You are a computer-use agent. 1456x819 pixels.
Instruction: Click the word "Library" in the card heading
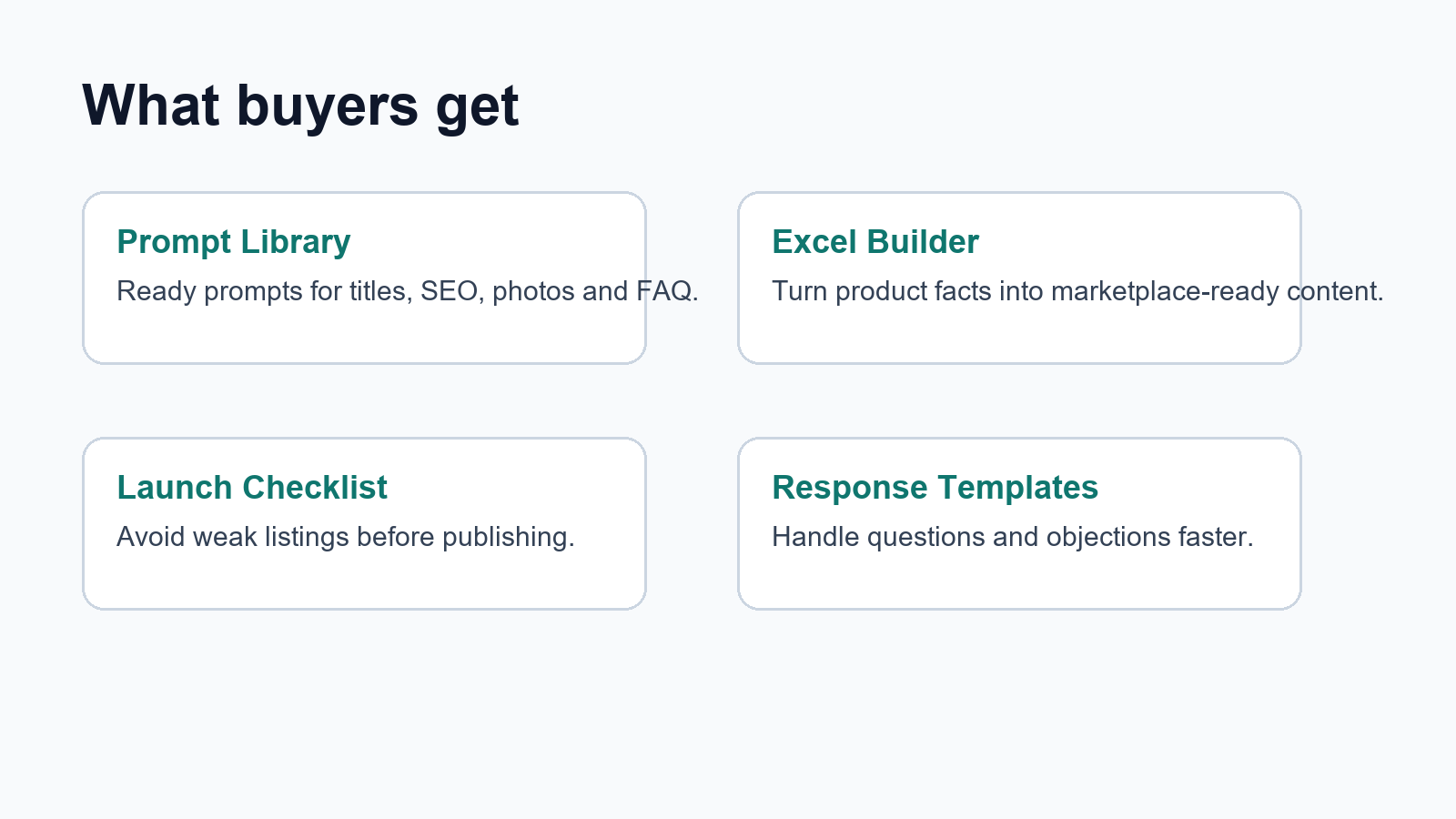click(296, 242)
